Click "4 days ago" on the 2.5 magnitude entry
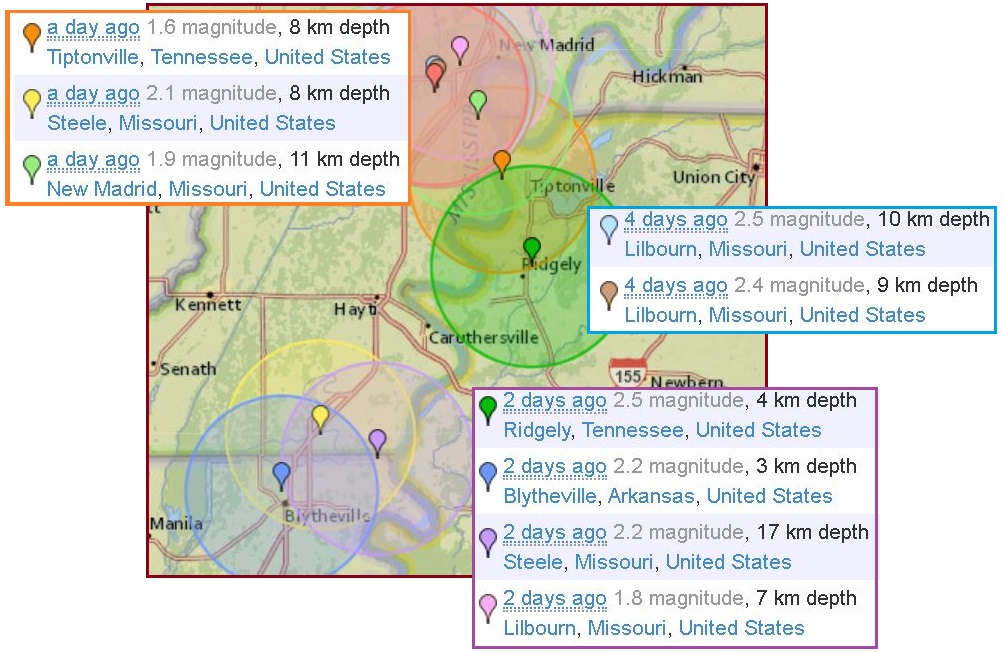This screenshot has height=652, width=1002. [x=675, y=220]
